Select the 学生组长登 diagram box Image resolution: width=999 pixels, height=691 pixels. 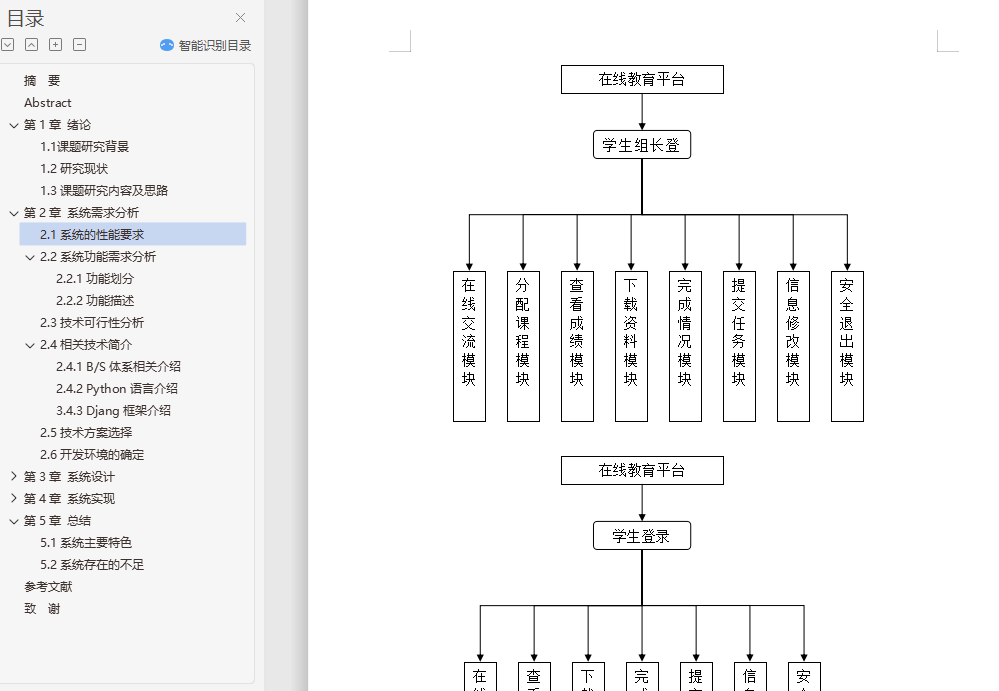tap(642, 145)
